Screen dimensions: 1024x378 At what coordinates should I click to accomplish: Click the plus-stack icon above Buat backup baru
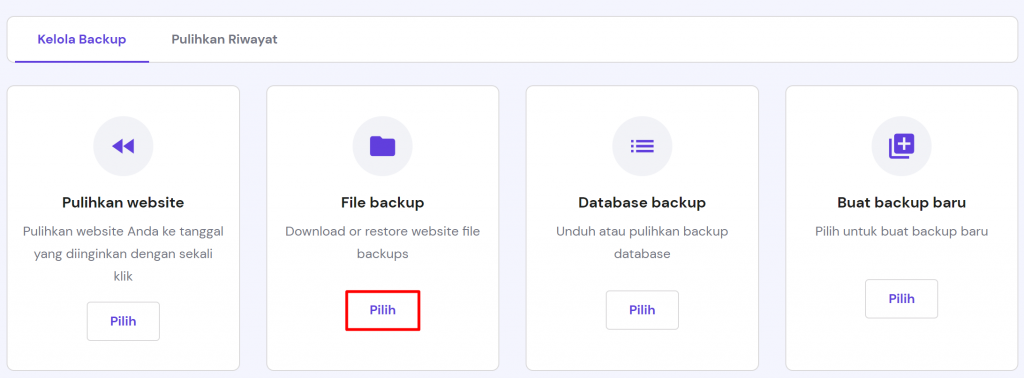pos(901,146)
